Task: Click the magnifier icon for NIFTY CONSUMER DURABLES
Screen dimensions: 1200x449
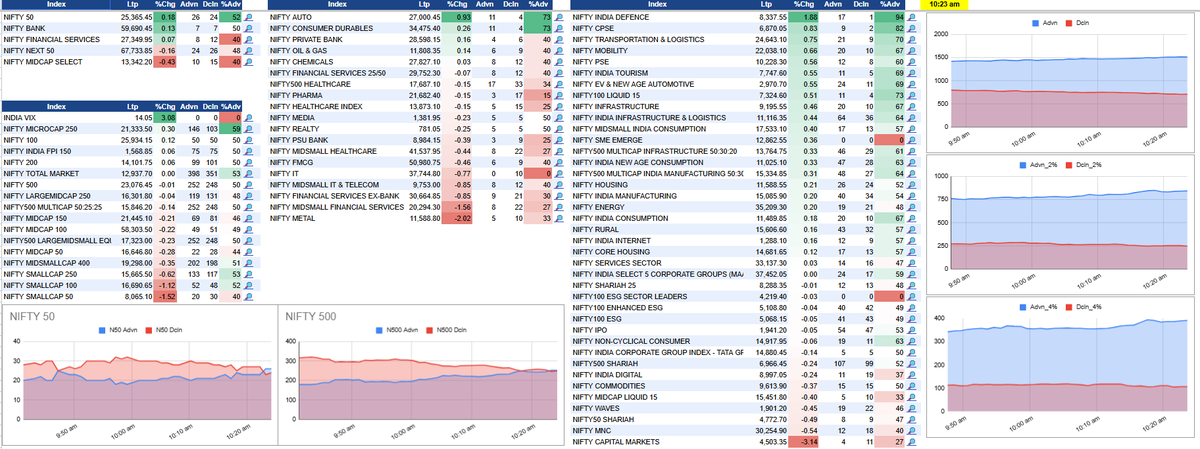Action: coord(560,29)
